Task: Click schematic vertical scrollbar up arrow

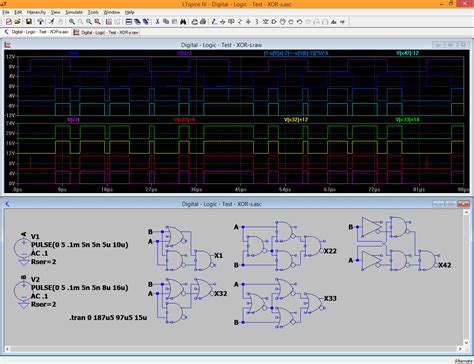Action: click(x=466, y=212)
